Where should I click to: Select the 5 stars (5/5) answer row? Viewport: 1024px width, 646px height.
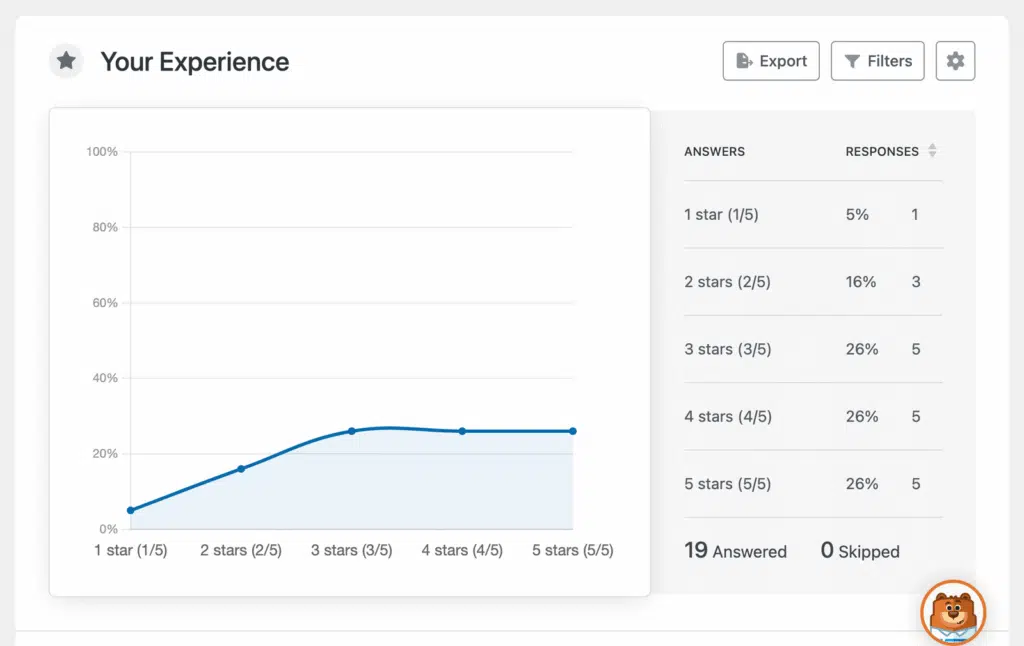(x=813, y=484)
